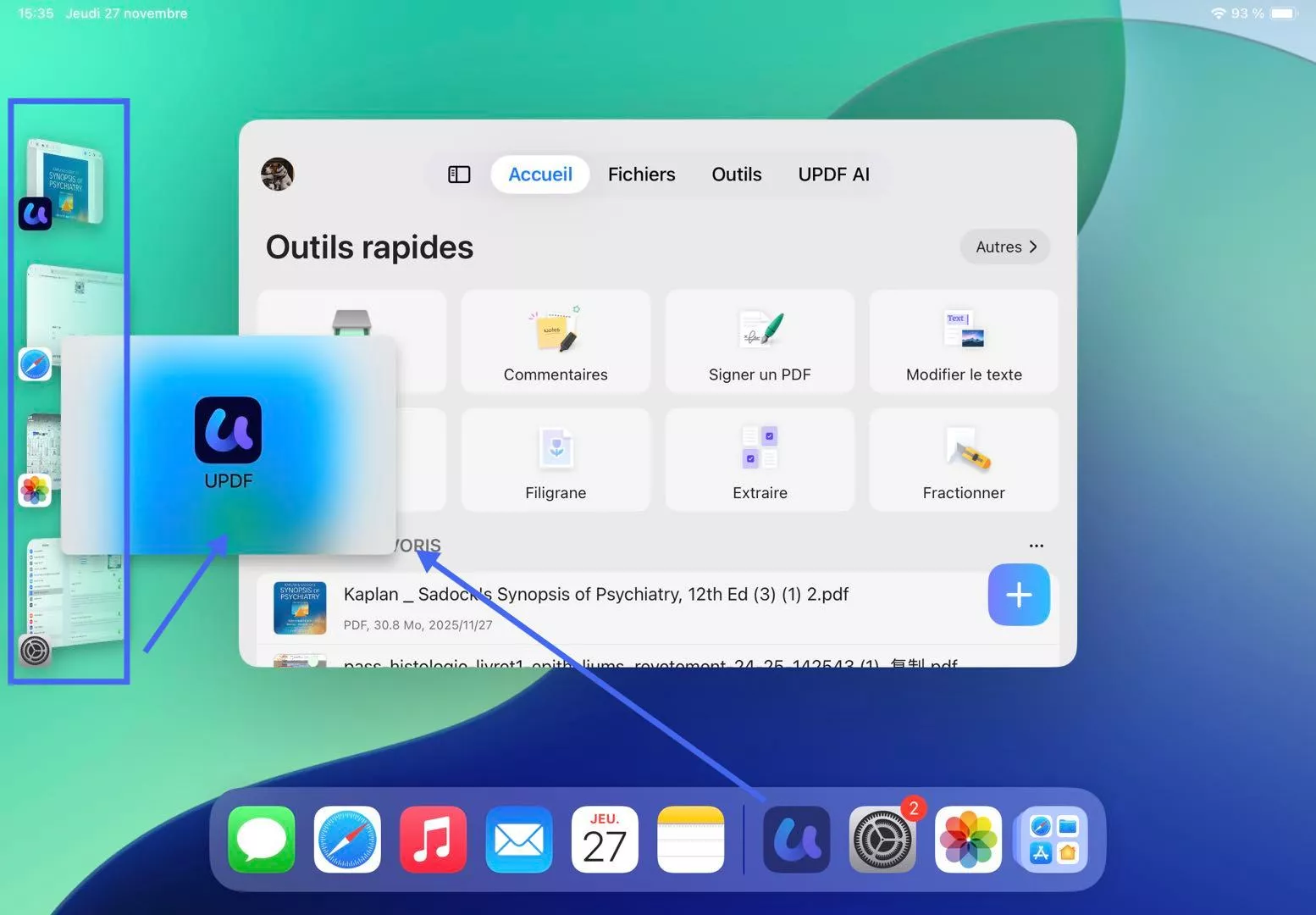Open the Extraire tool
1316x915 pixels.
[x=760, y=459]
